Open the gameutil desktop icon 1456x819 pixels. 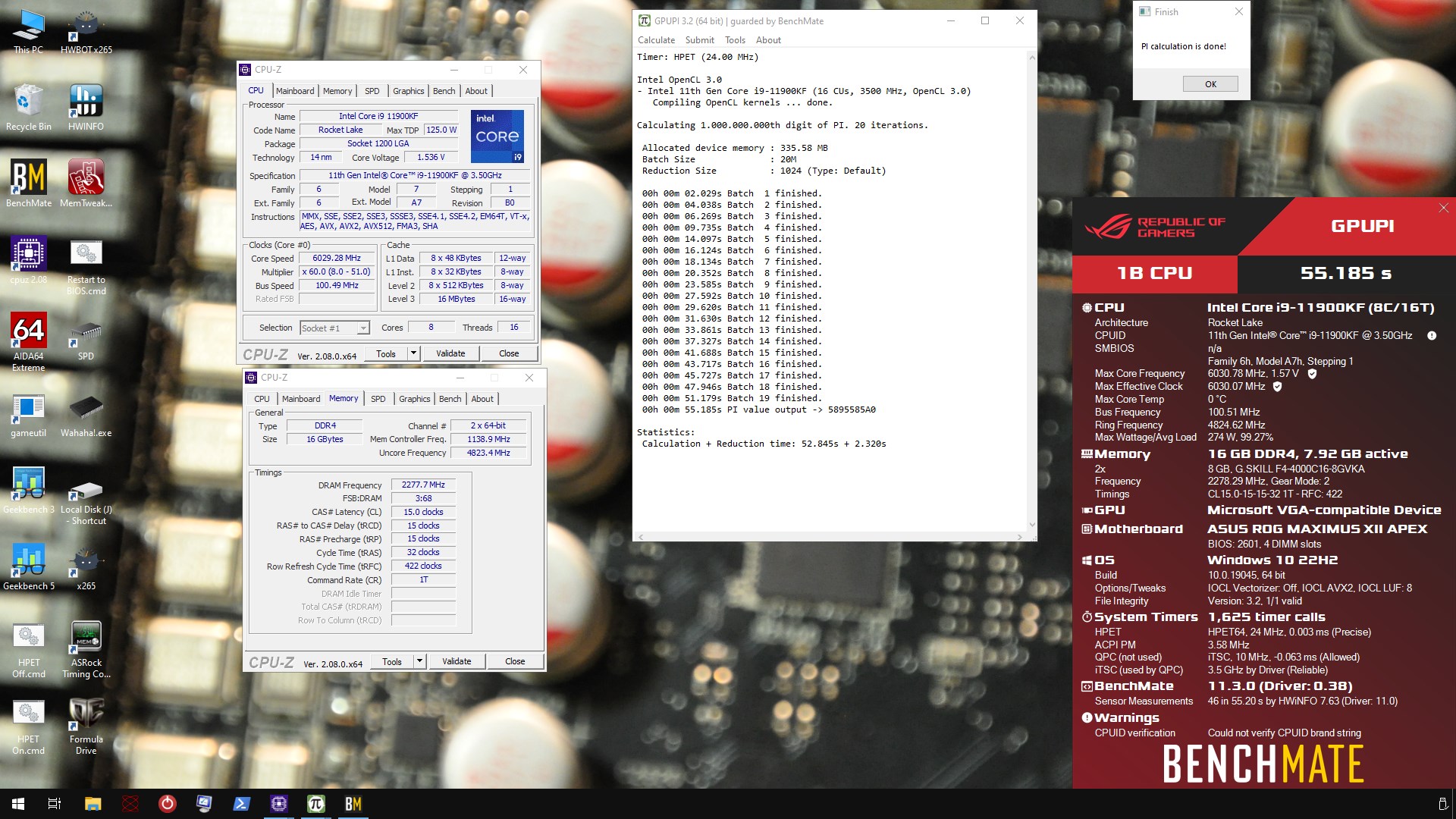coord(28,415)
